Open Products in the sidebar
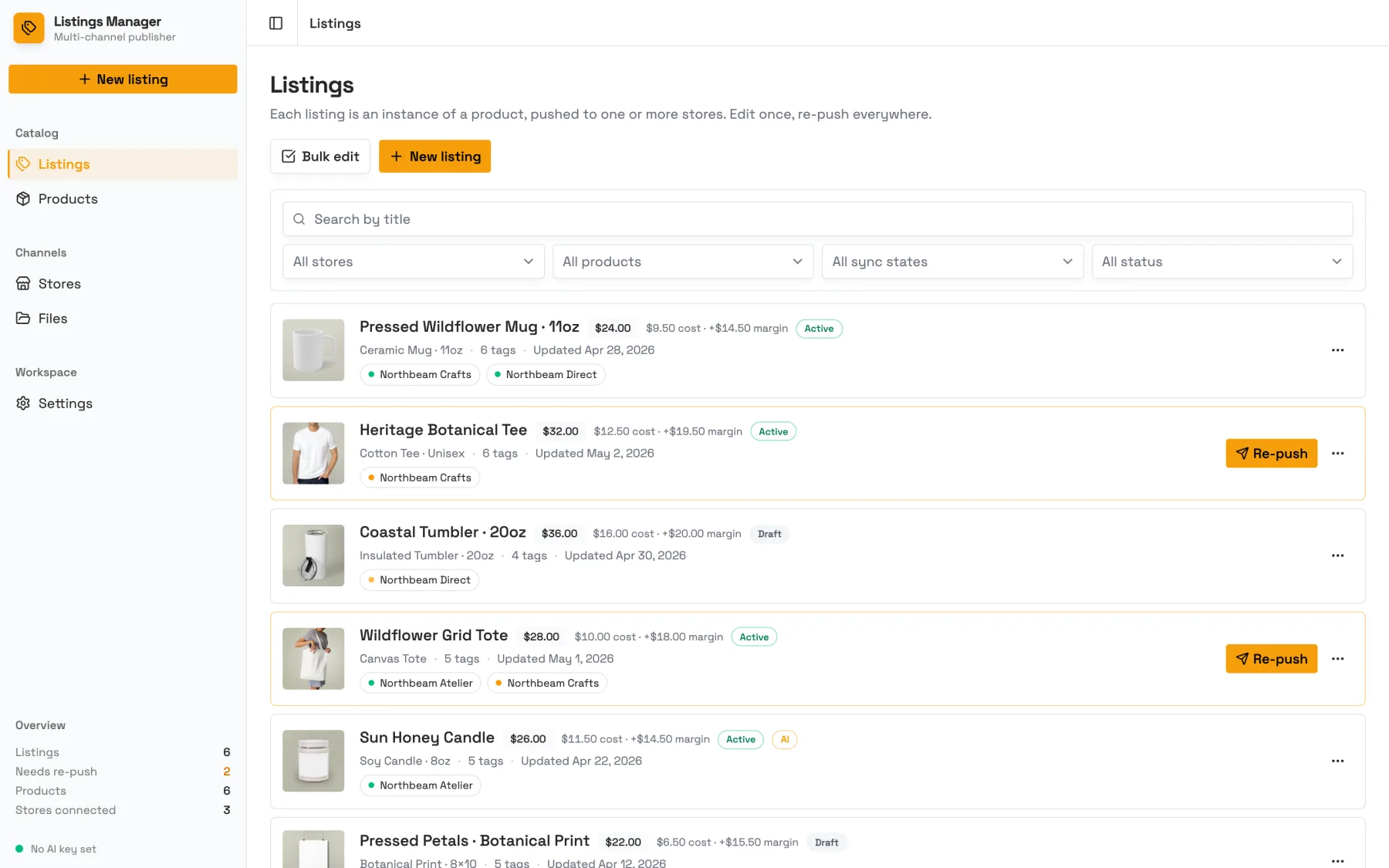 [x=123, y=199]
